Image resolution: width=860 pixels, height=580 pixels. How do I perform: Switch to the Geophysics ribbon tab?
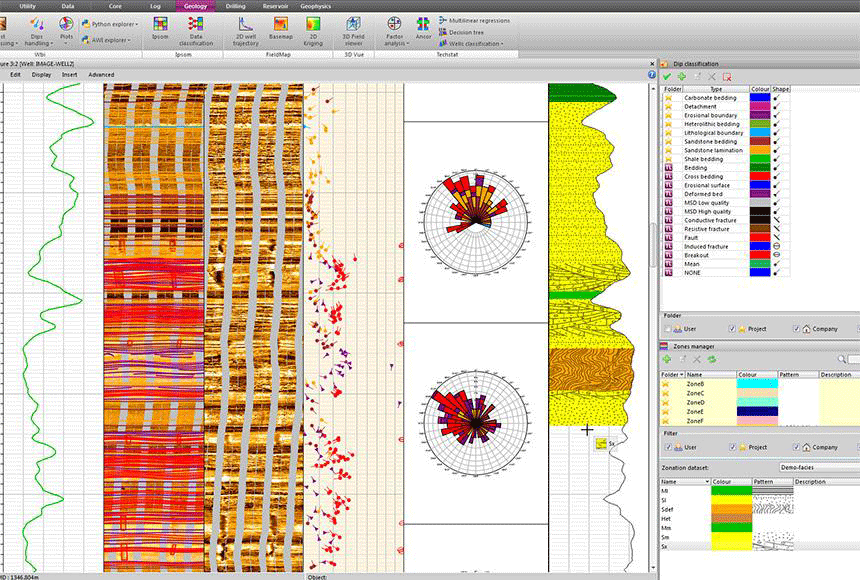315,6
